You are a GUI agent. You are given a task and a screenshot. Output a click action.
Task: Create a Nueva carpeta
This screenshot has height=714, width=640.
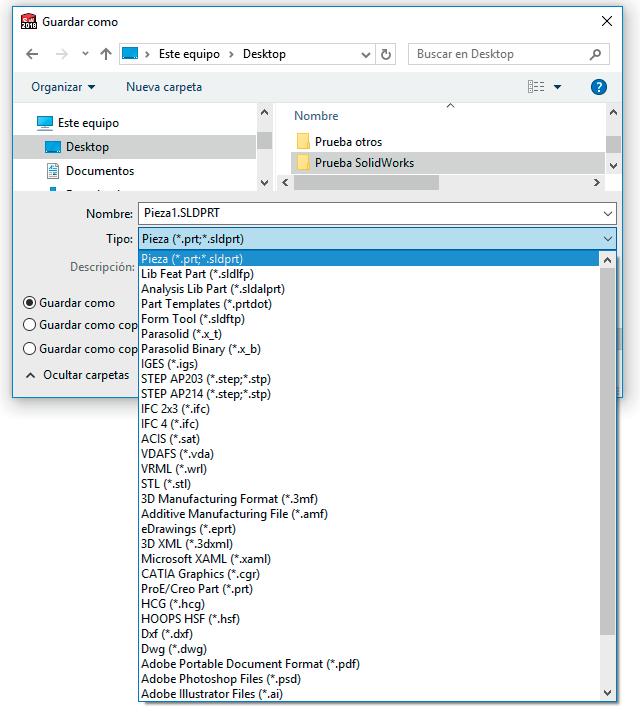pos(164,87)
